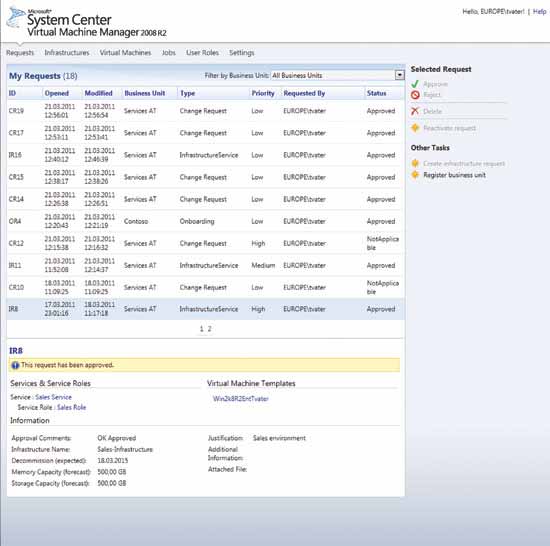Sort by the ID column header

(x=12, y=93)
